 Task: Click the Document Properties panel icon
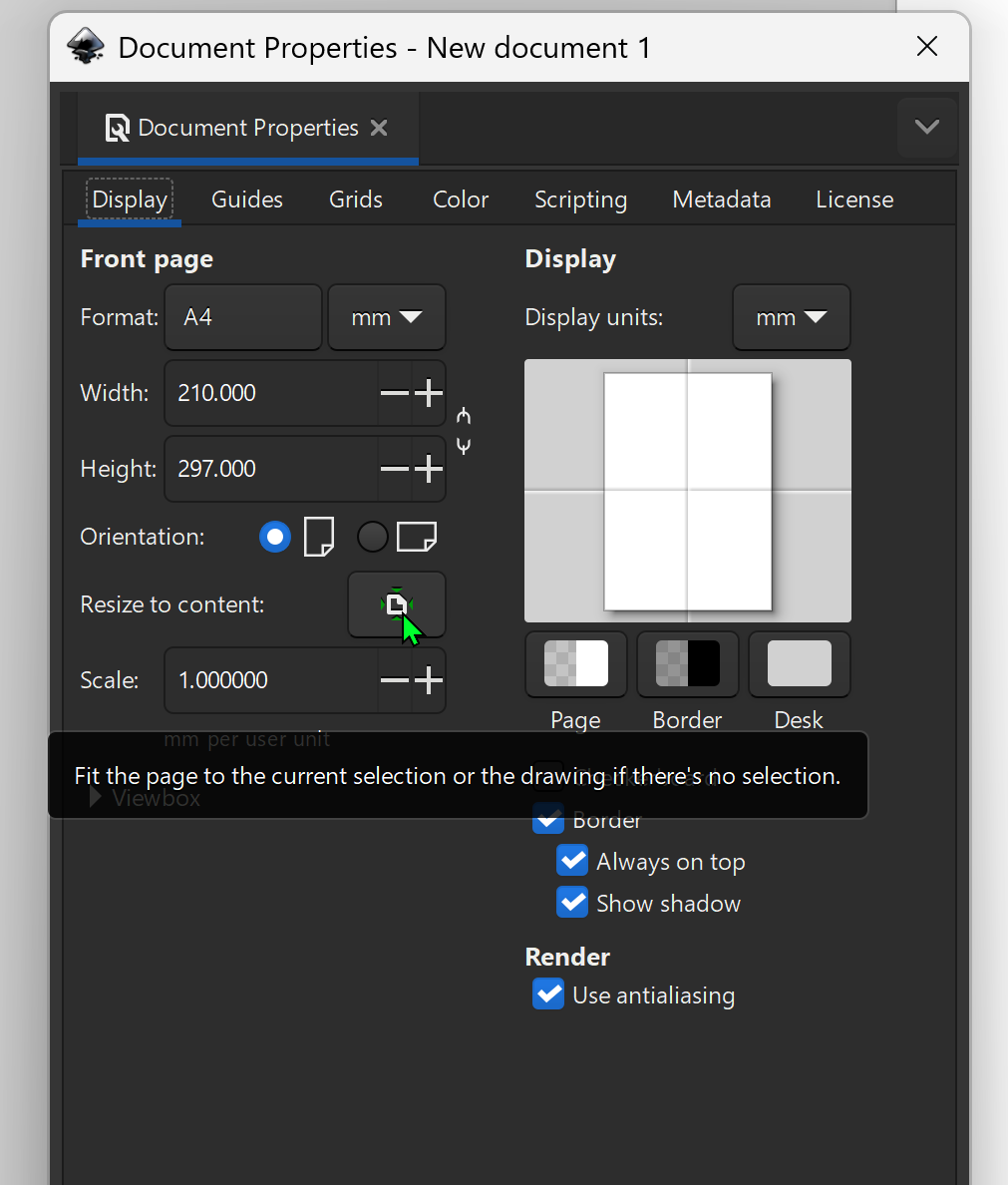click(x=117, y=128)
